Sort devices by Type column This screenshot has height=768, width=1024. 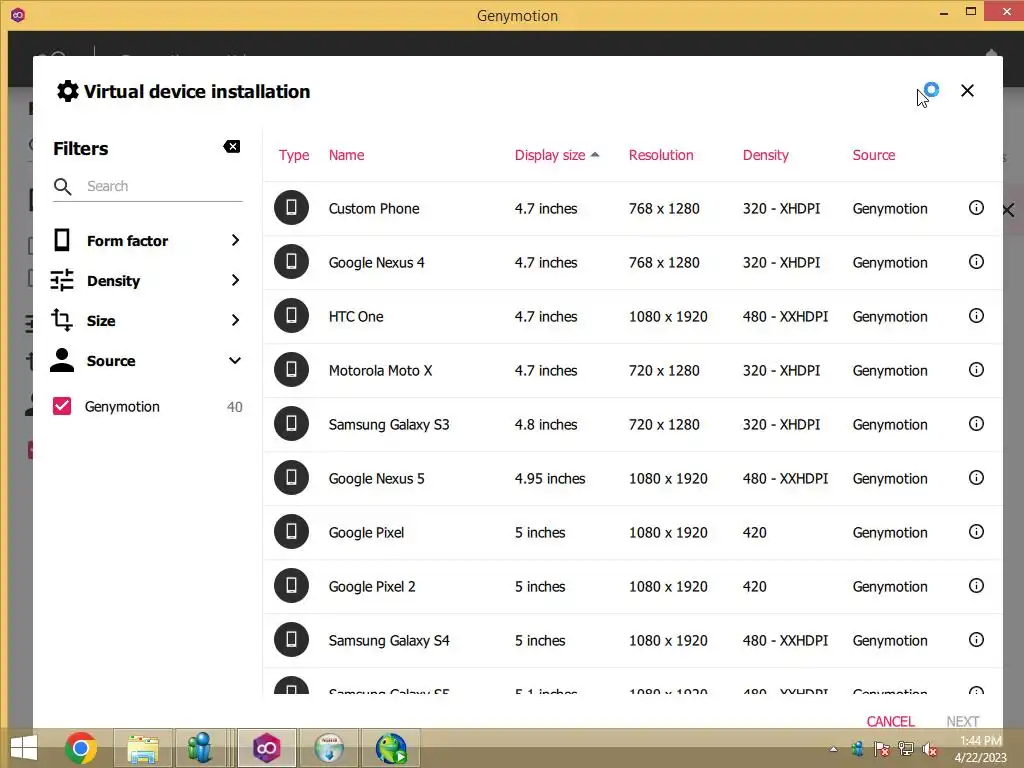294,155
